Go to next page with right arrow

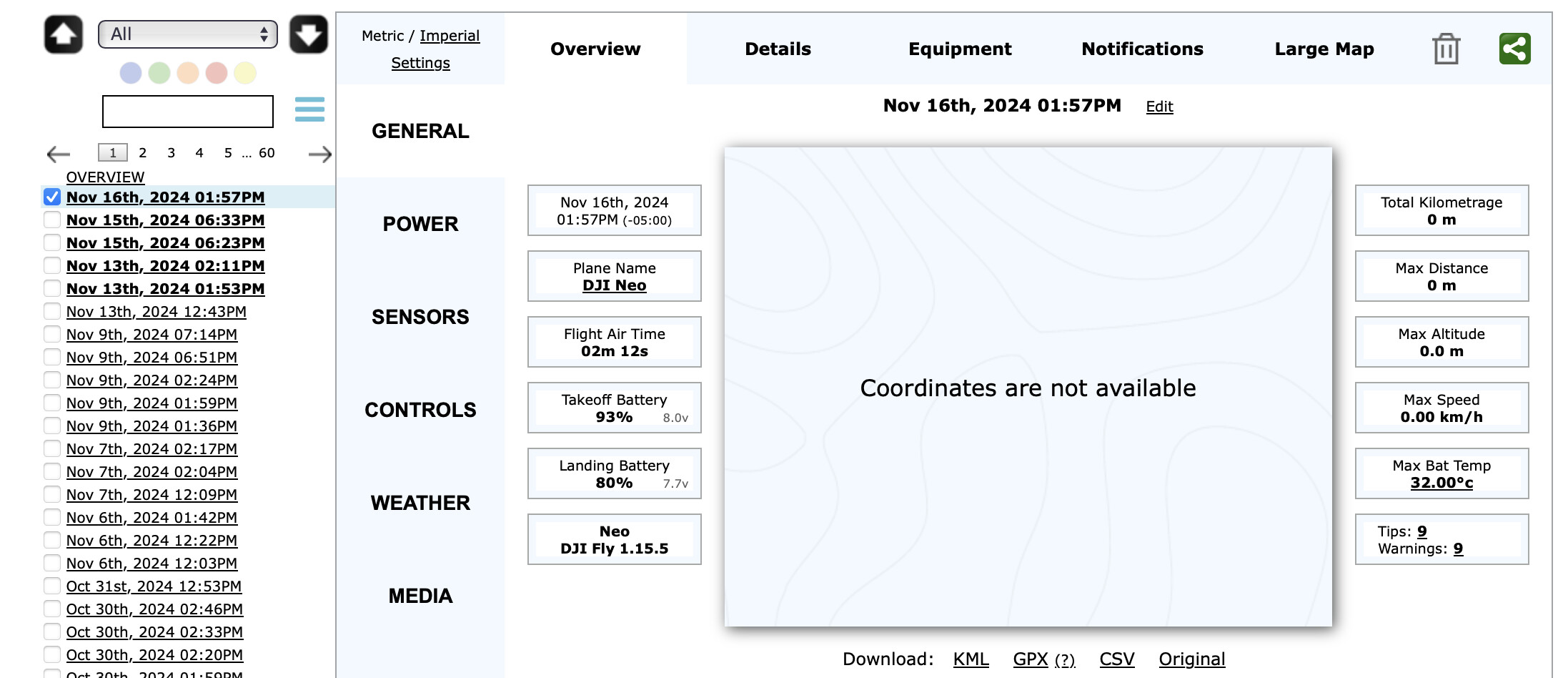point(319,154)
